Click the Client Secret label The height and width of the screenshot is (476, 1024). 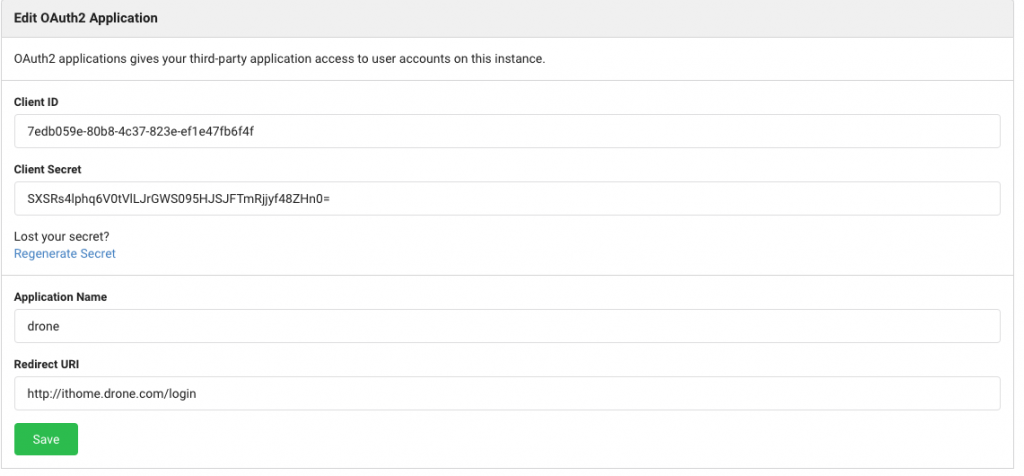click(47, 169)
